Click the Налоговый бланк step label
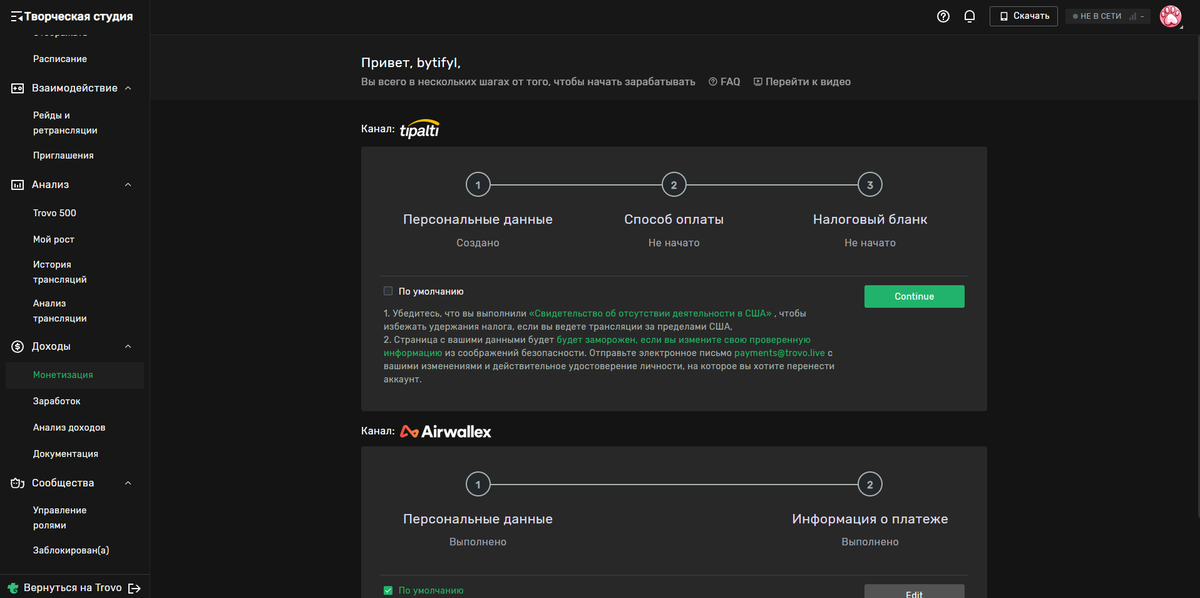 click(870, 220)
